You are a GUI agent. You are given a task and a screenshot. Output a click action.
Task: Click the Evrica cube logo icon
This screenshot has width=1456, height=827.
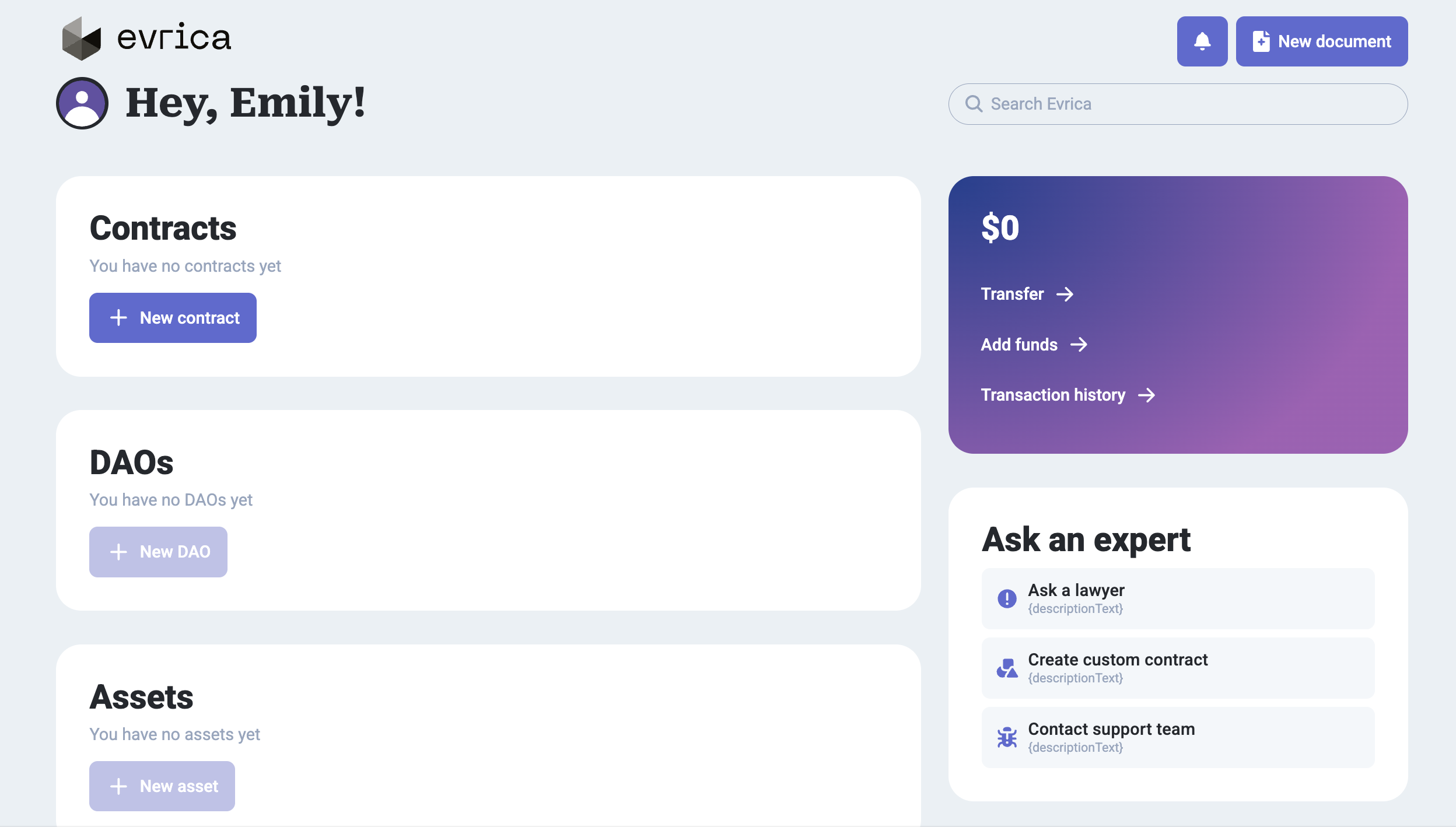click(x=82, y=38)
